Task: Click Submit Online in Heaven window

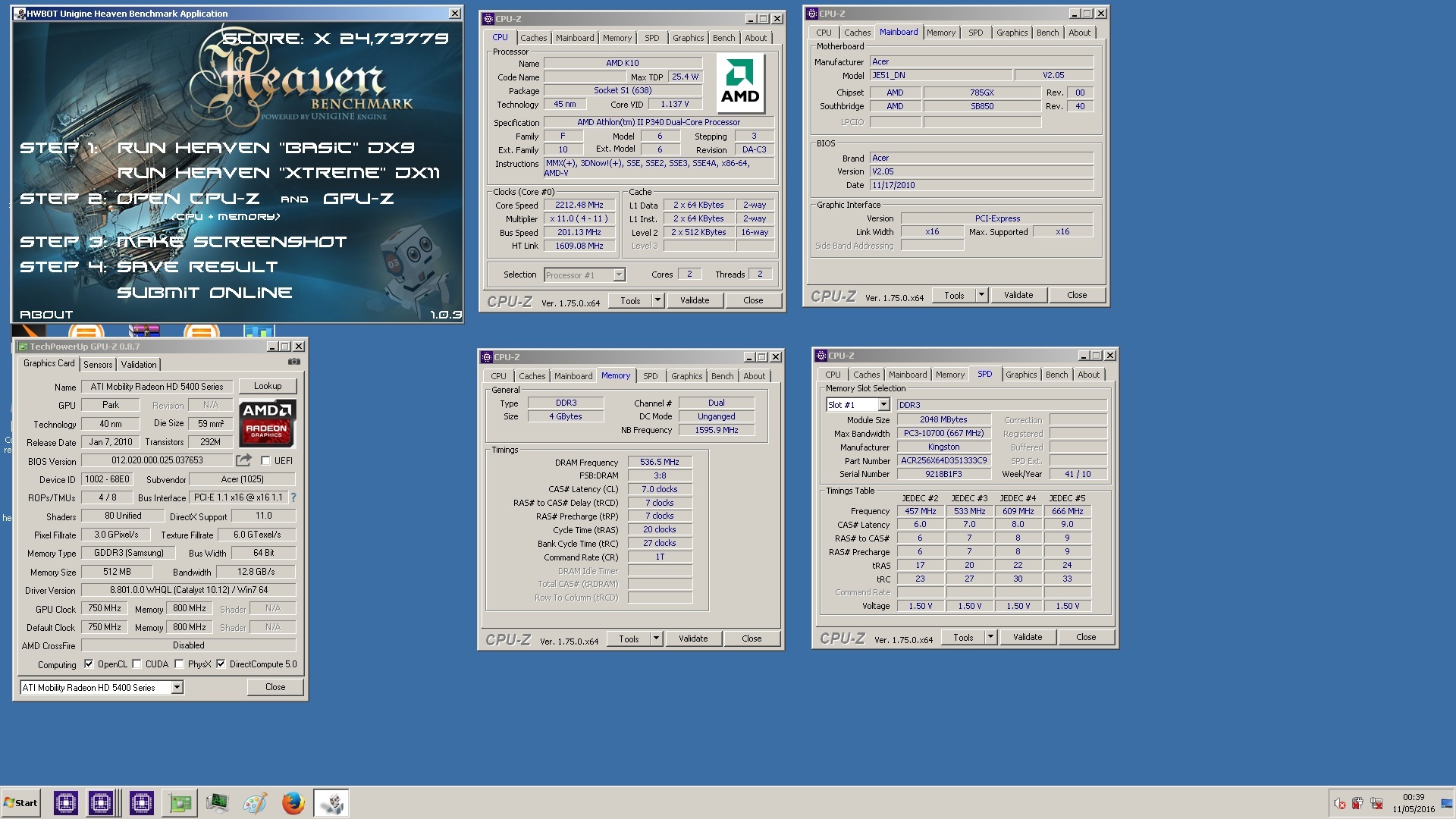Action: (x=205, y=293)
